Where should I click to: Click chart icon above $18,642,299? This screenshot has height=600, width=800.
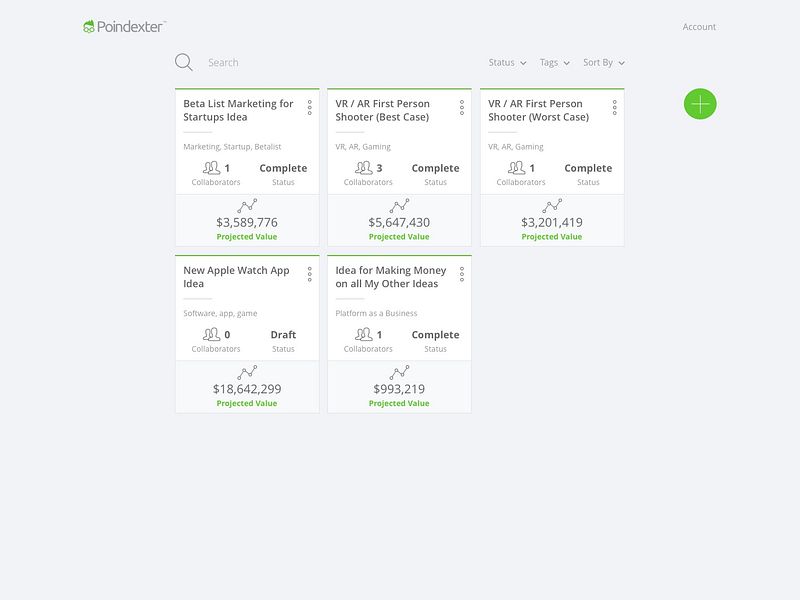click(247, 372)
